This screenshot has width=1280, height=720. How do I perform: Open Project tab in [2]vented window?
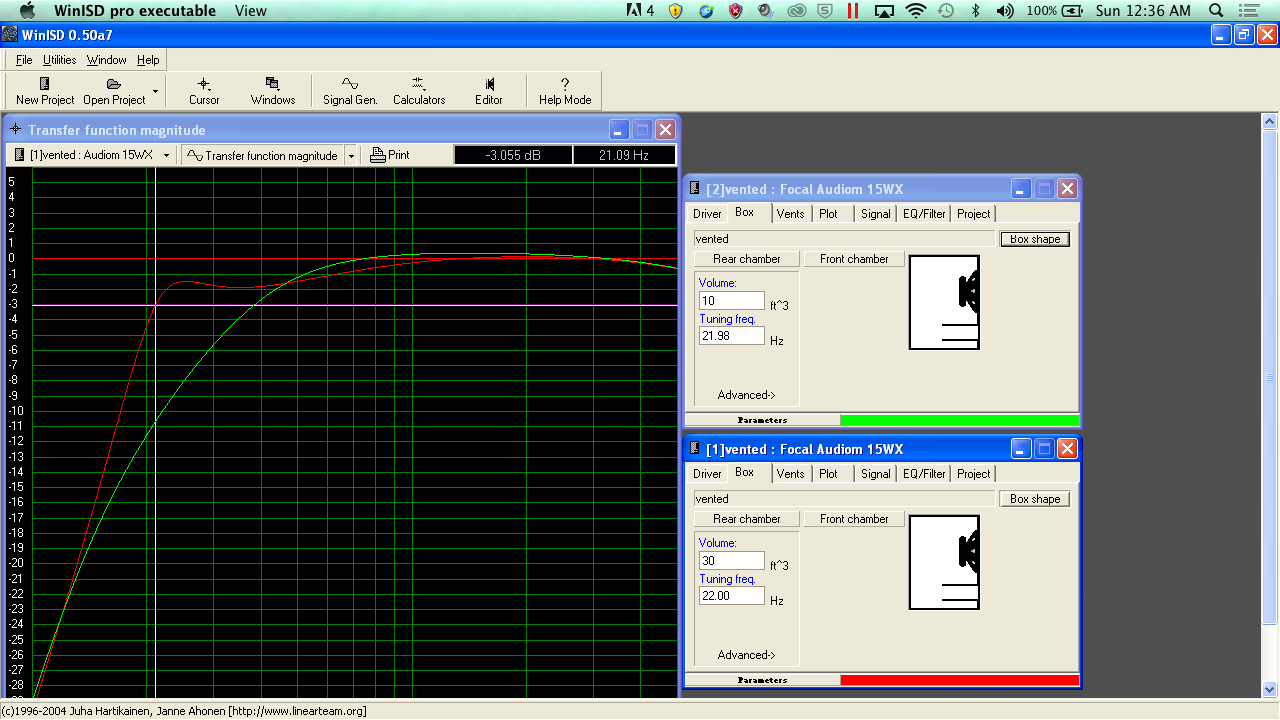pos(973,214)
